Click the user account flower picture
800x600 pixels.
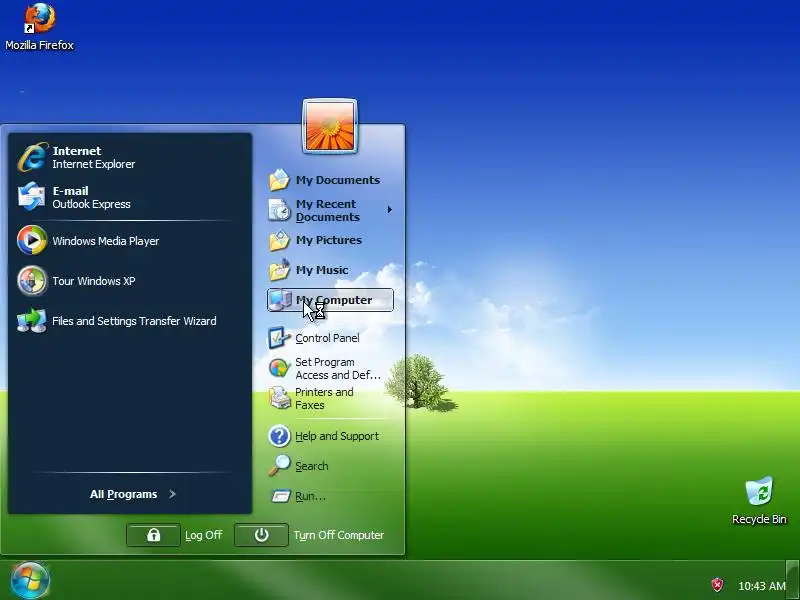pos(330,126)
